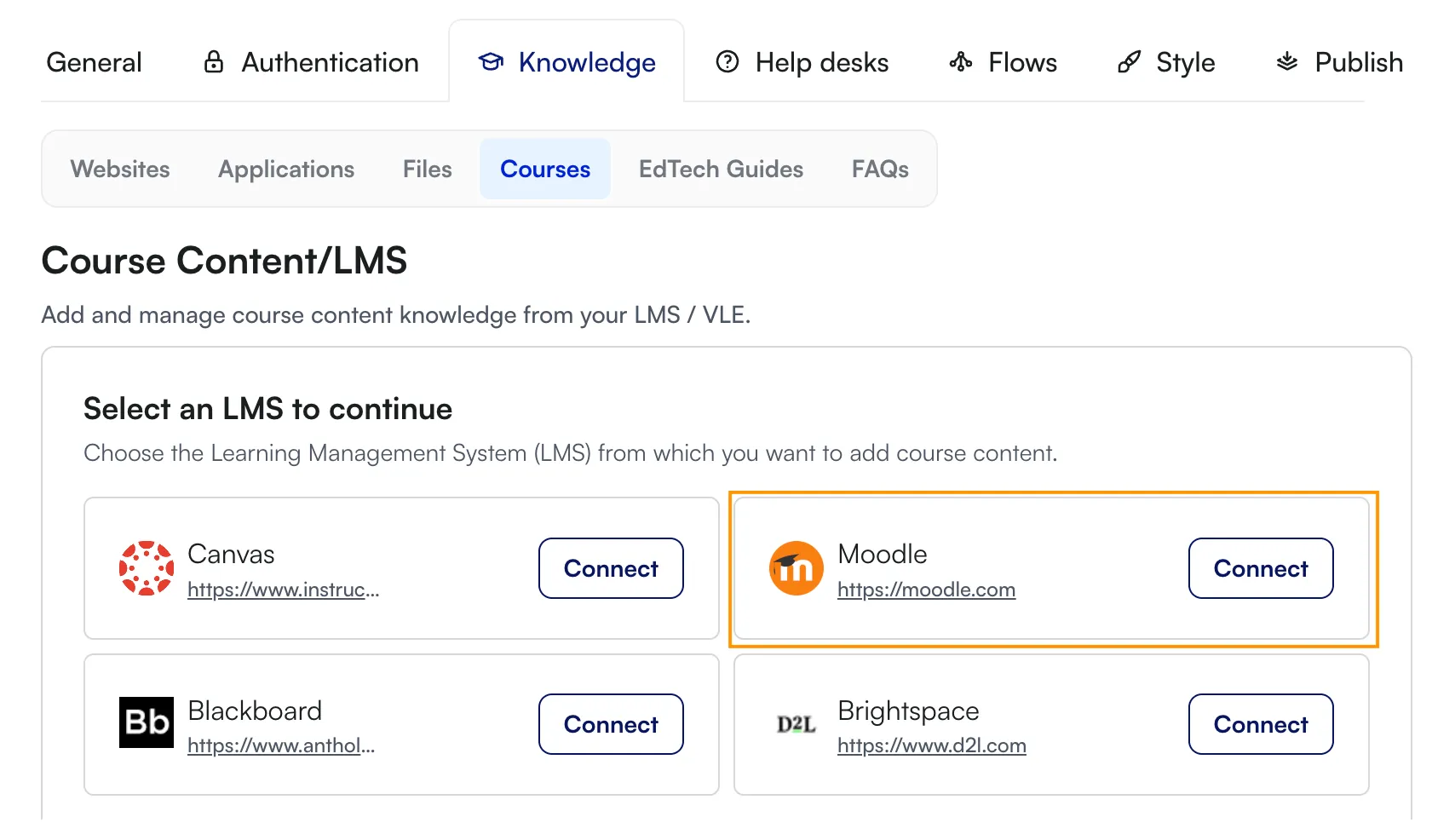1455x840 pixels.
Task: Open the EdTech Guides sub-tab
Action: (722, 169)
